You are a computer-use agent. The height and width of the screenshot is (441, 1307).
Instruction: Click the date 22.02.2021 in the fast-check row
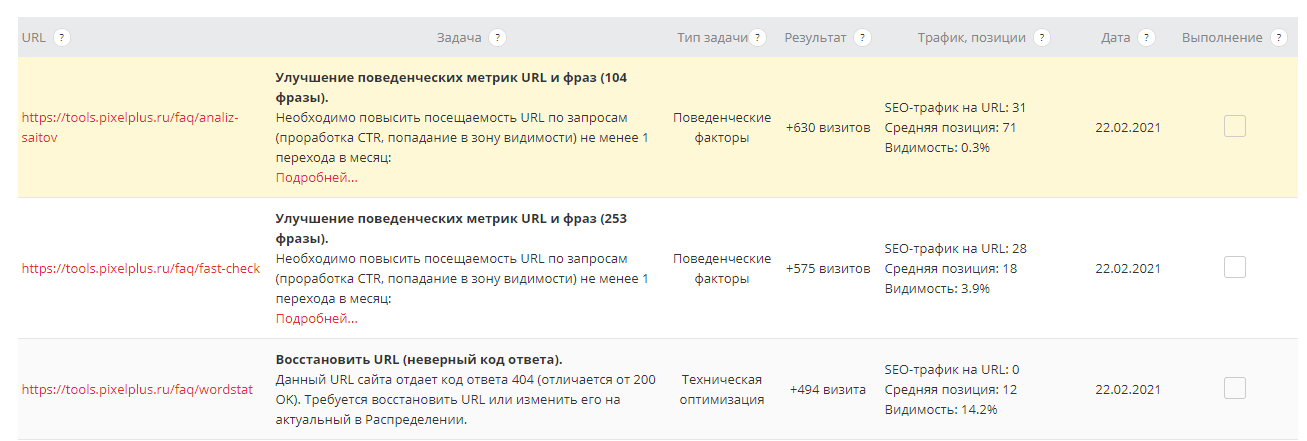pyautogui.click(x=1128, y=268)
